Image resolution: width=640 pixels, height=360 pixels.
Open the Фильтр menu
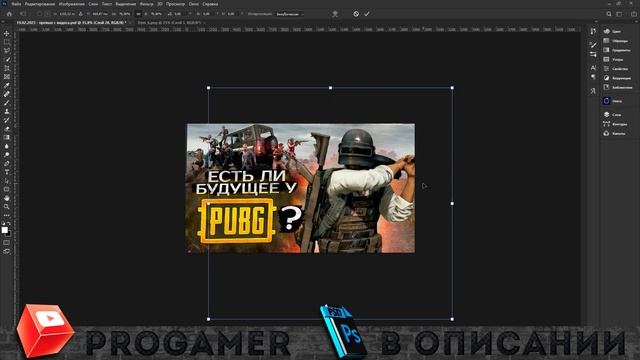click(147, 4)
